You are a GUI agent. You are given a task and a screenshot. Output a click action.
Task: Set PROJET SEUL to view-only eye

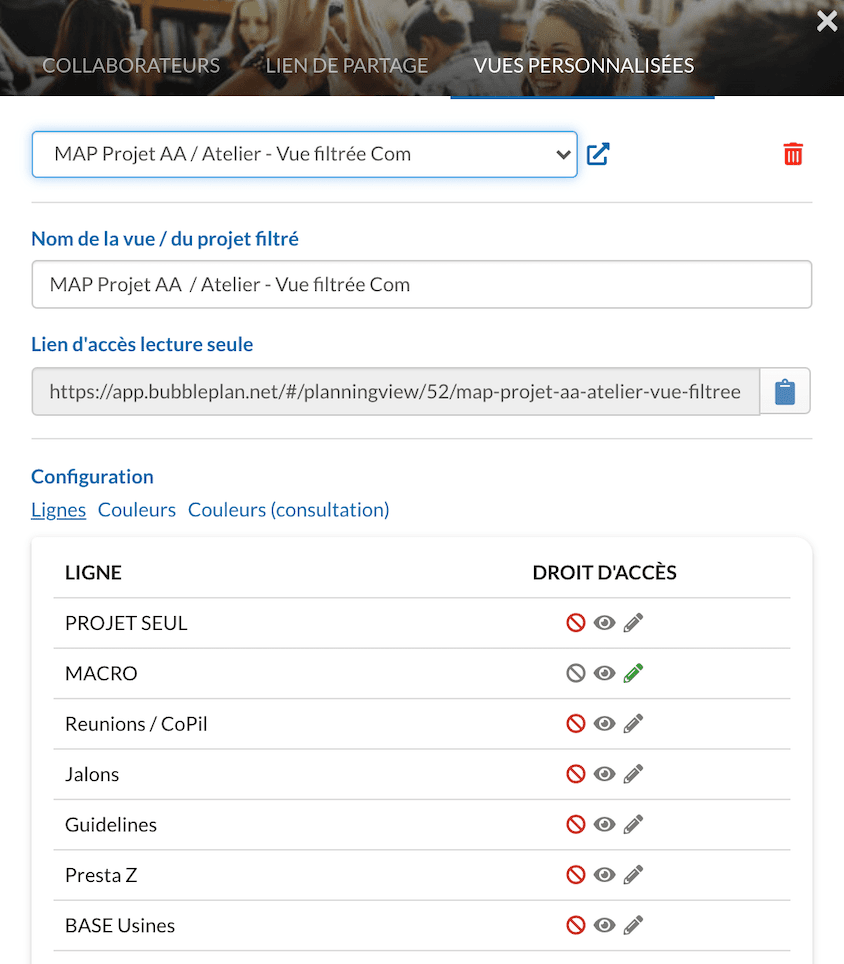(x=604, y=623)
